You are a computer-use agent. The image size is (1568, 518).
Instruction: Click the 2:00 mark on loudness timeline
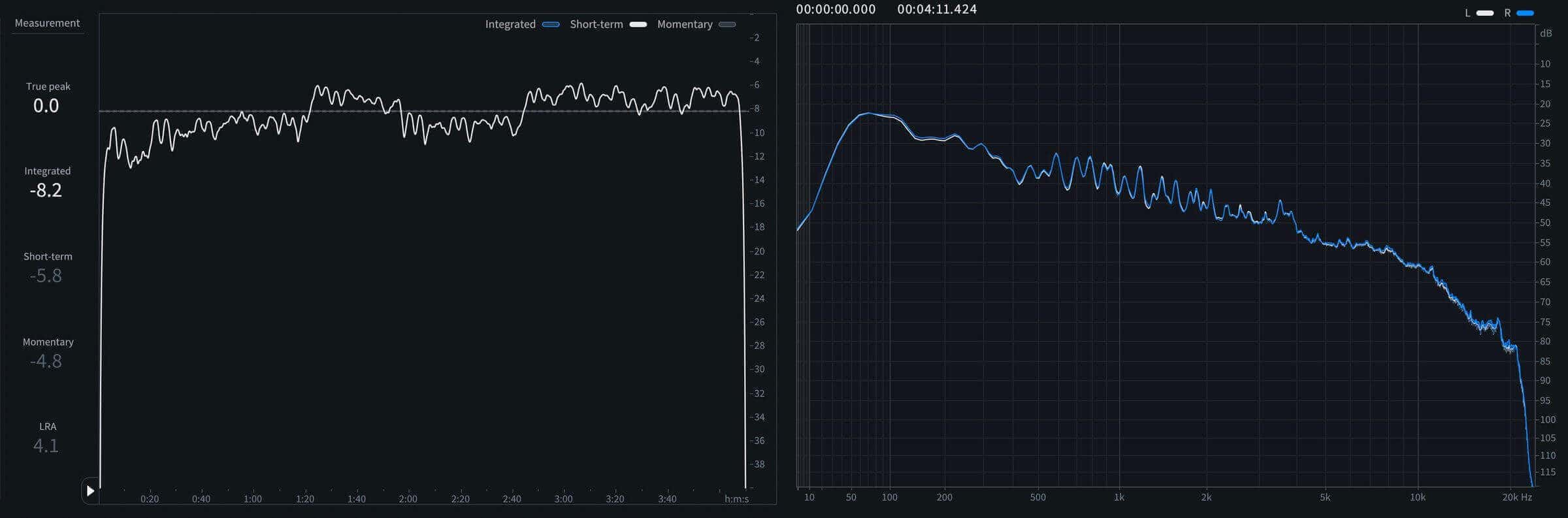point(408,499)
